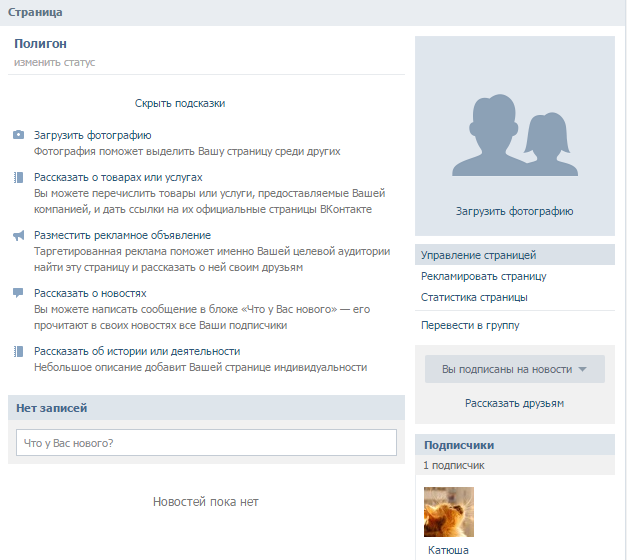The width and height of the screenshot is (633, 560).
Task: Select Рекламировать страницу in the side menu
Action: (483, 276)
